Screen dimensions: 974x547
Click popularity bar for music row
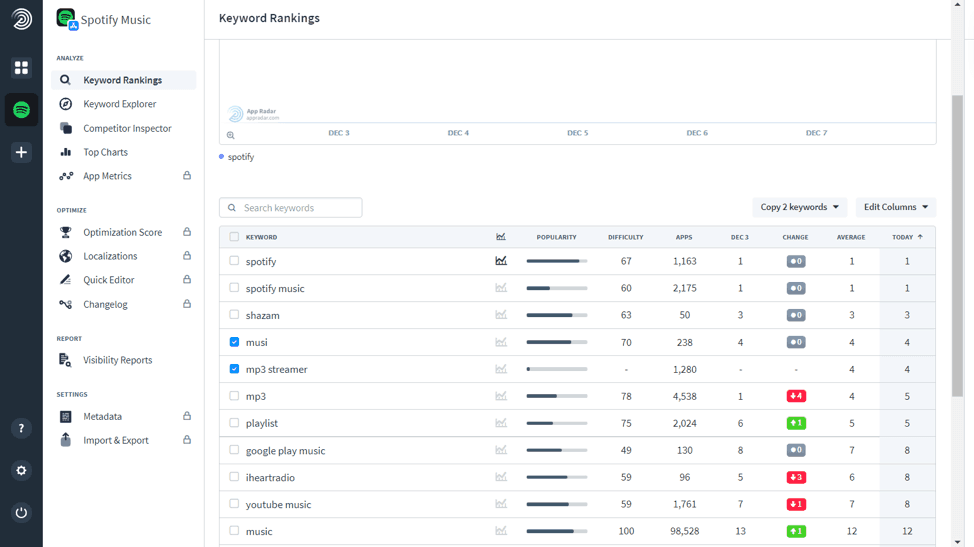click(x=557, y=531)
